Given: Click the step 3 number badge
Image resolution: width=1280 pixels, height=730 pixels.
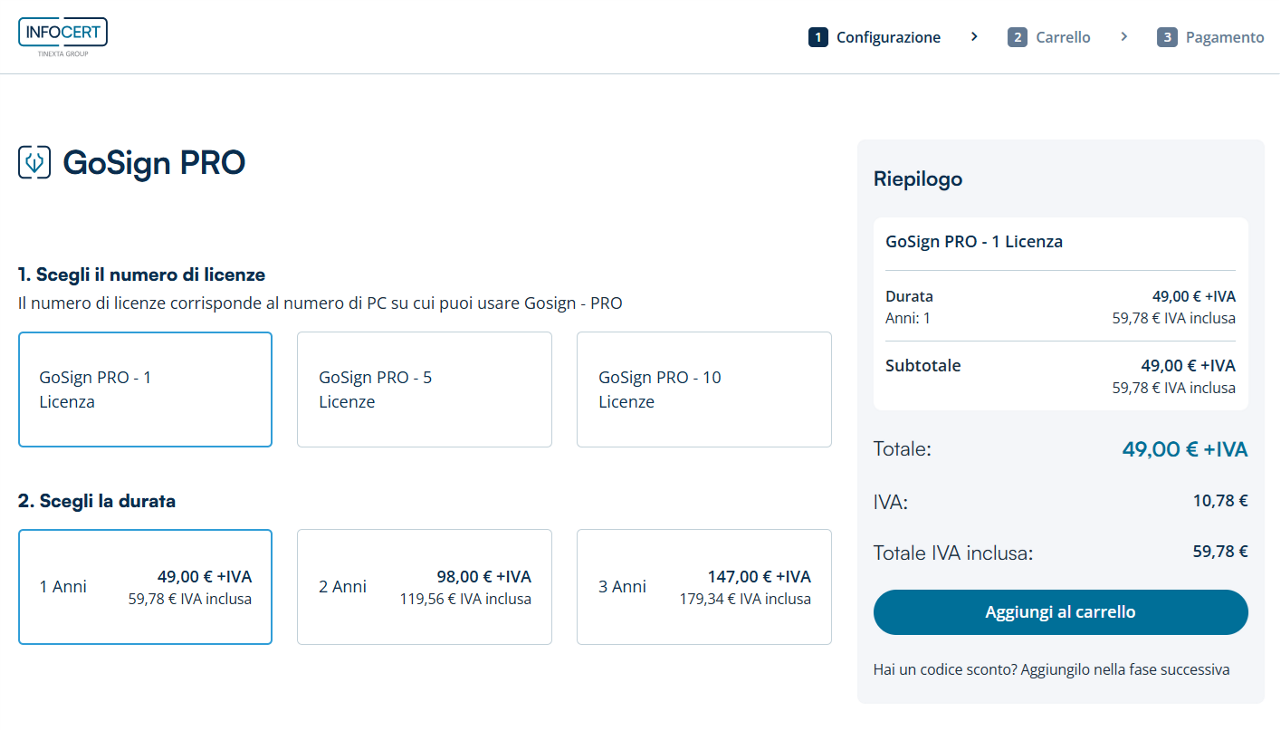Looking at the screenshot, I should point(1167,37).
